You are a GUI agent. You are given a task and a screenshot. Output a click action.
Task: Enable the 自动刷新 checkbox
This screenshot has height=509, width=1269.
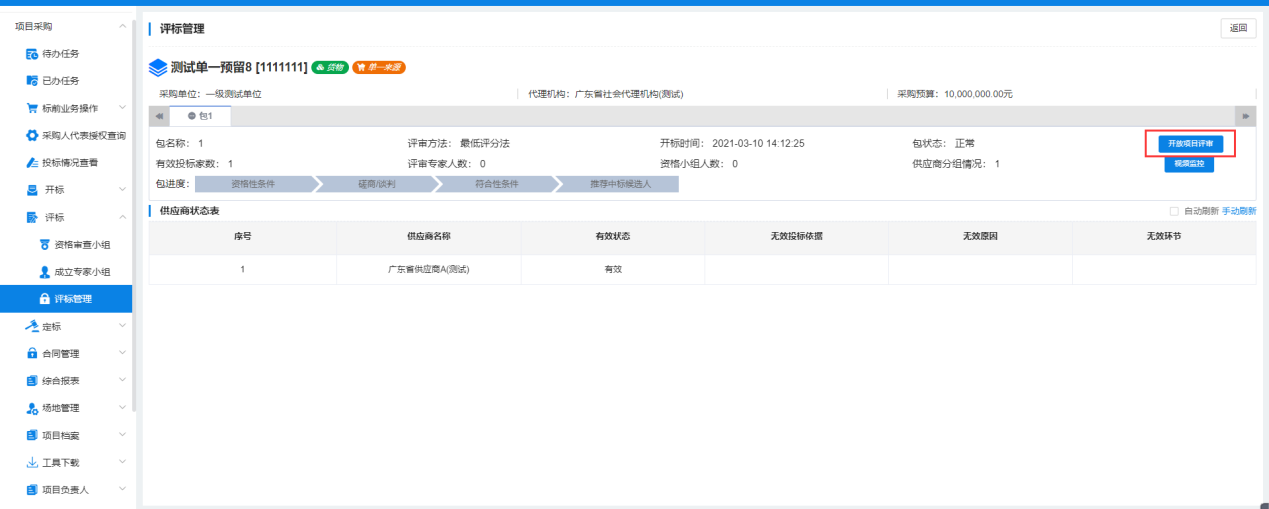(1174, 211)
